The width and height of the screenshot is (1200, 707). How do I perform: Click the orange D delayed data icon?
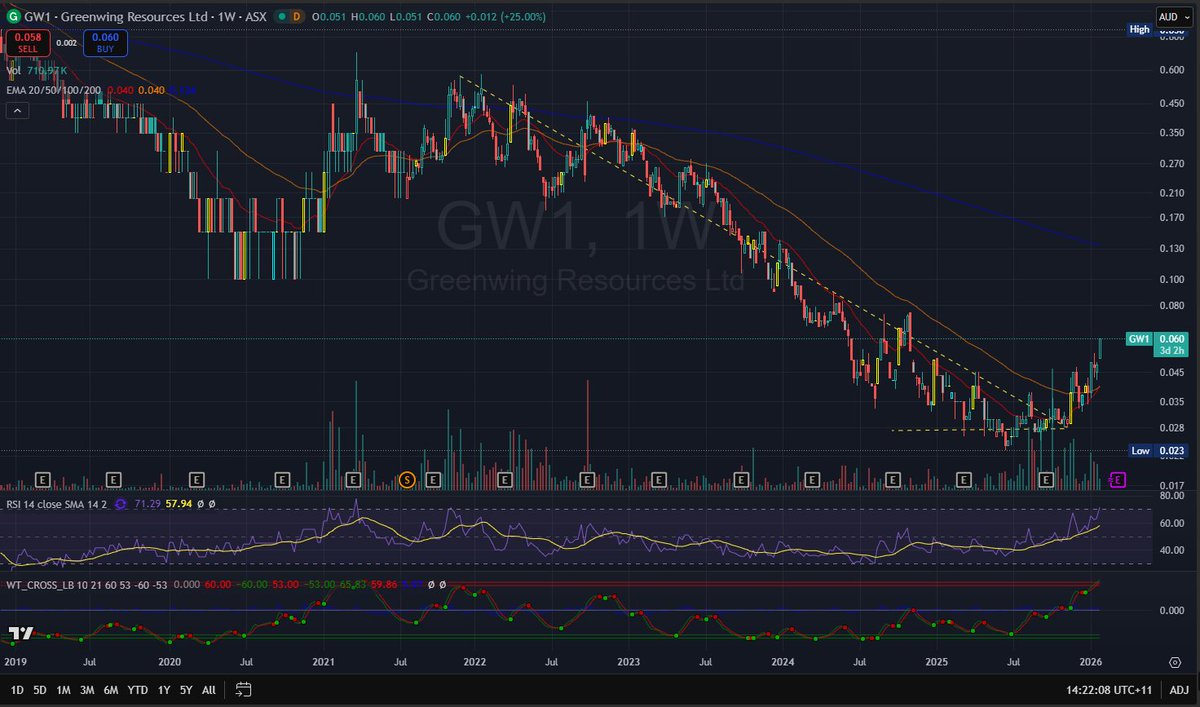296,17
